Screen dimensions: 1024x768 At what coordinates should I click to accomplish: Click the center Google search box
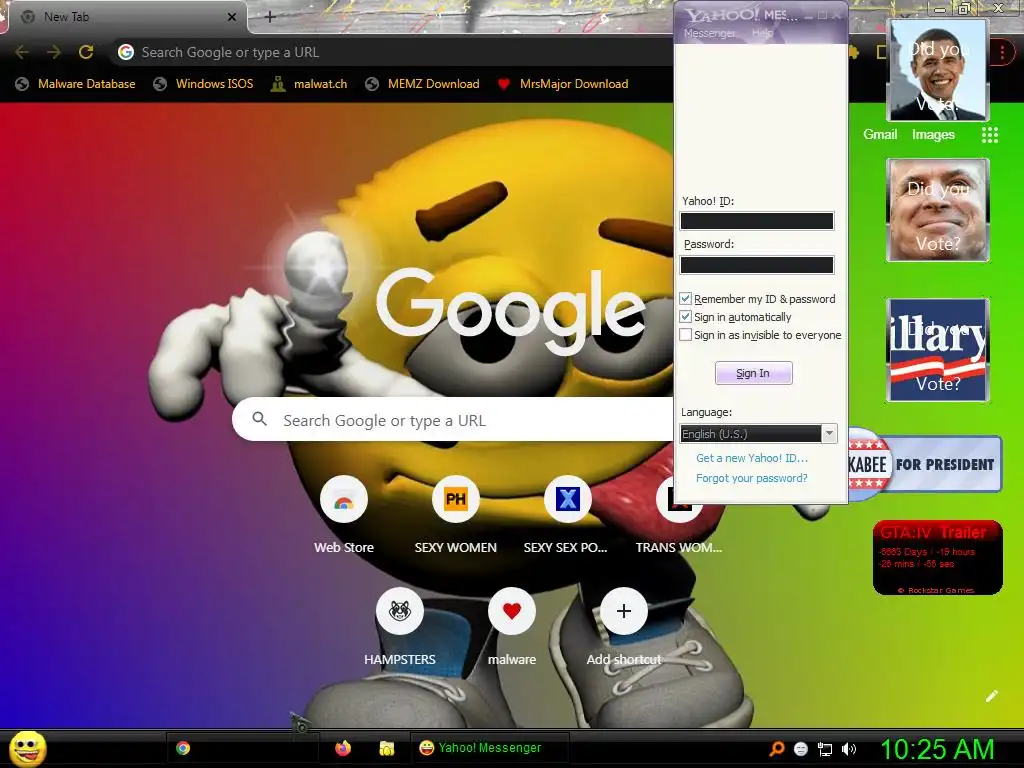(x=453, y=420)
